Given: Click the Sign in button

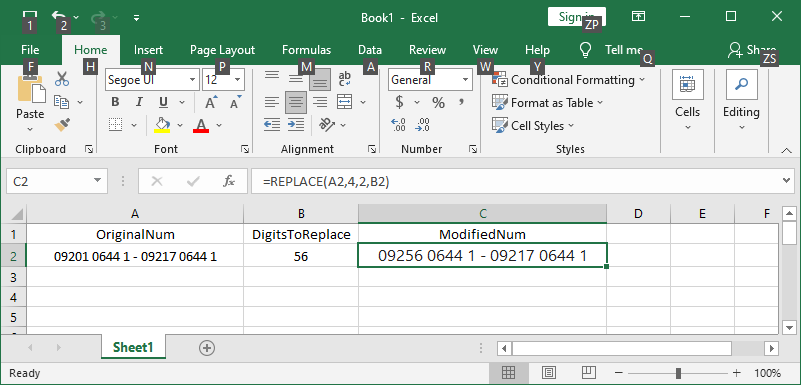Looking at the screenshot, I should (x=577, y=17).
